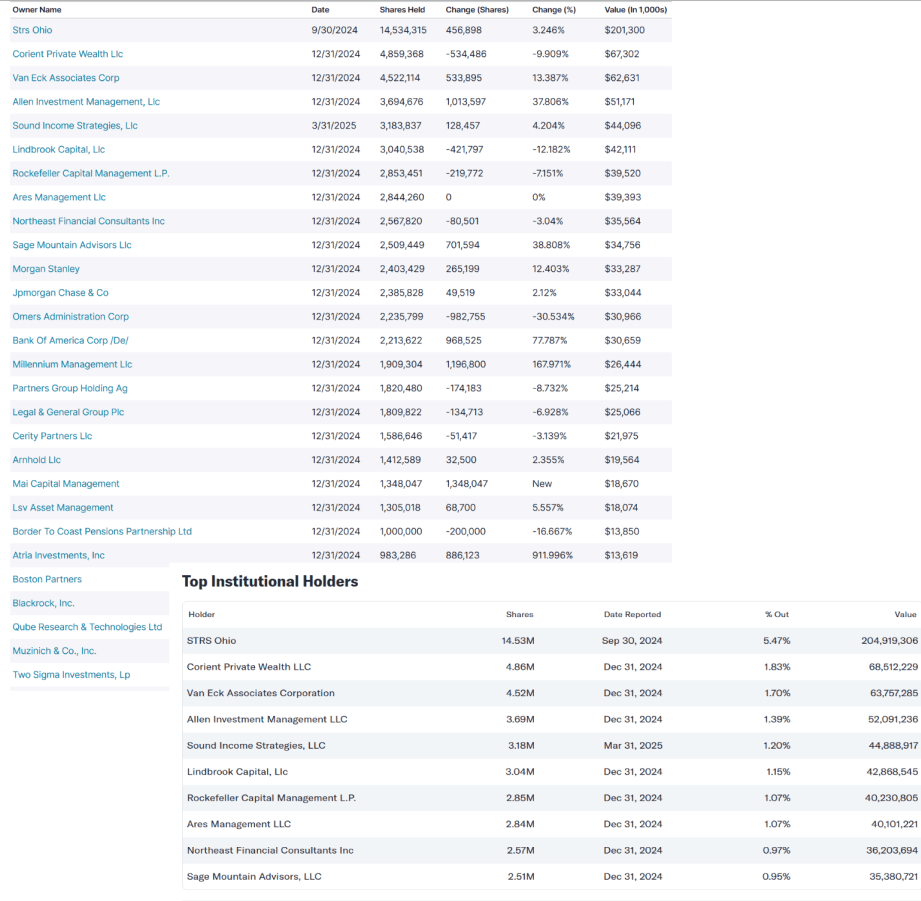Sort by the Shares Held column header

pyautogui.click(x=399, y=9)
